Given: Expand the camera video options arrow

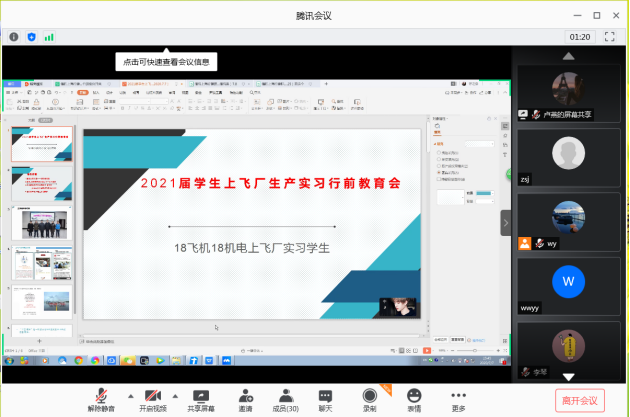Looking at the screenshot, I should click(x=176, y=395).
